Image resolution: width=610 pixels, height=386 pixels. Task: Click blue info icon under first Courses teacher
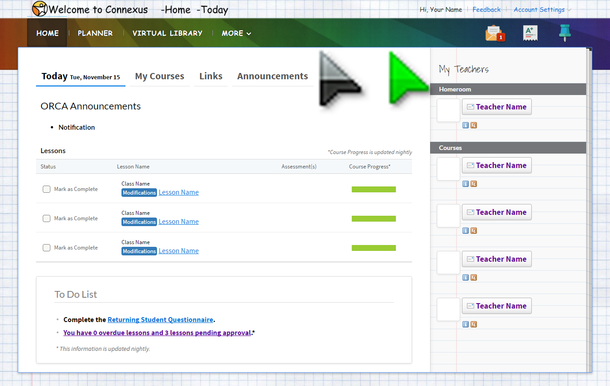(465, 184)
